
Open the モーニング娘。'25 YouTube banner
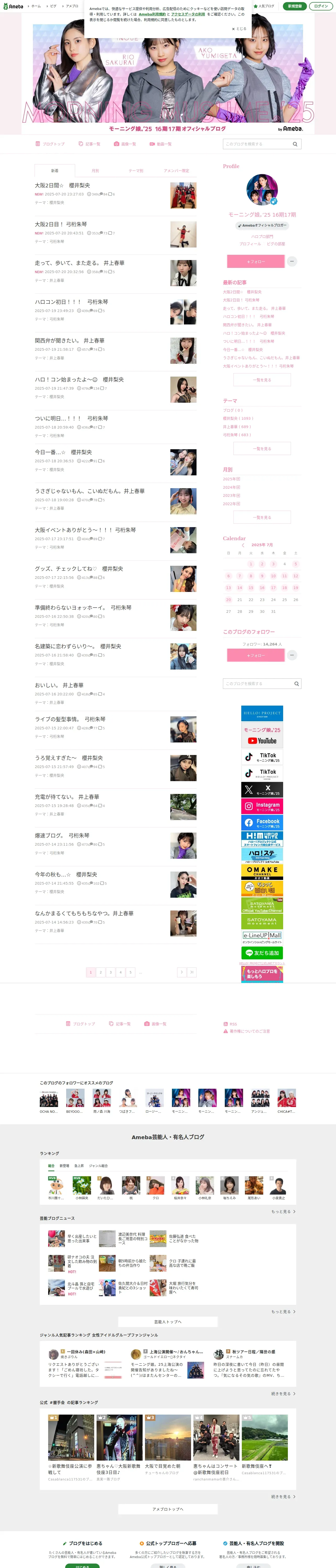(262, 735)
